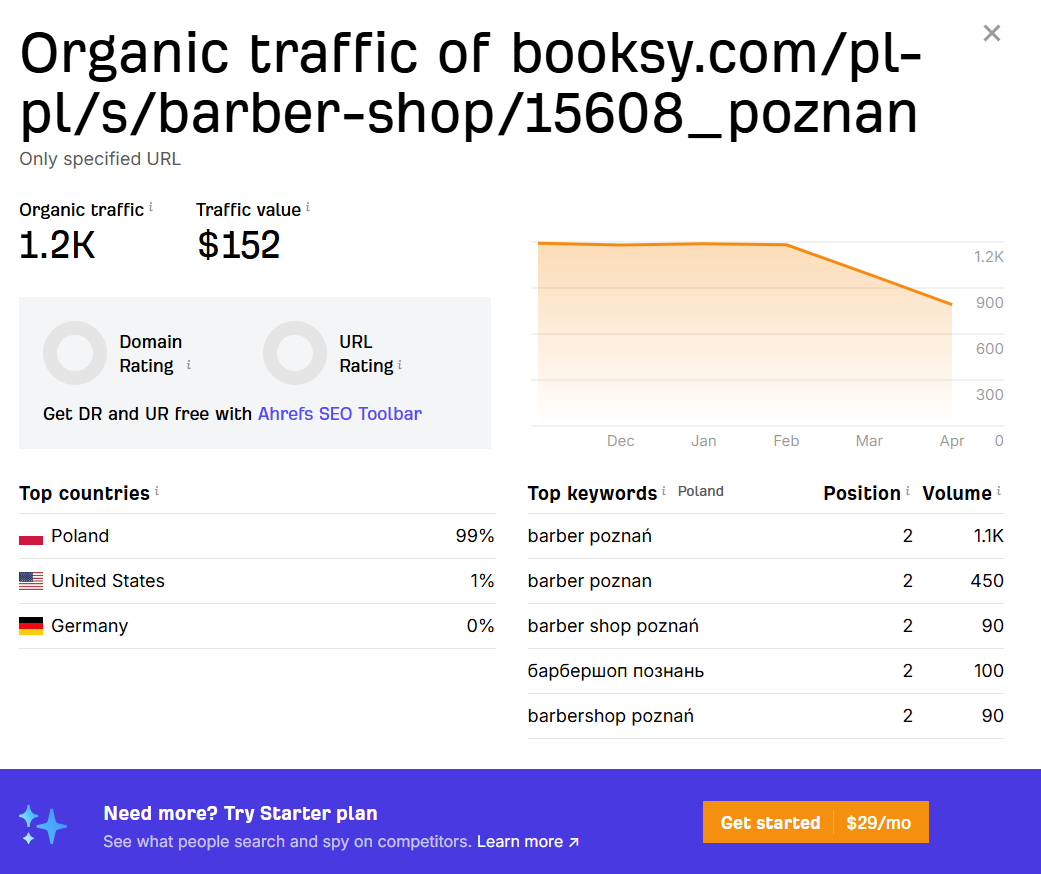Viewport: 1041px width, 874px height.
Task: Click info icon next to Top countries
Action: (157, 491)
